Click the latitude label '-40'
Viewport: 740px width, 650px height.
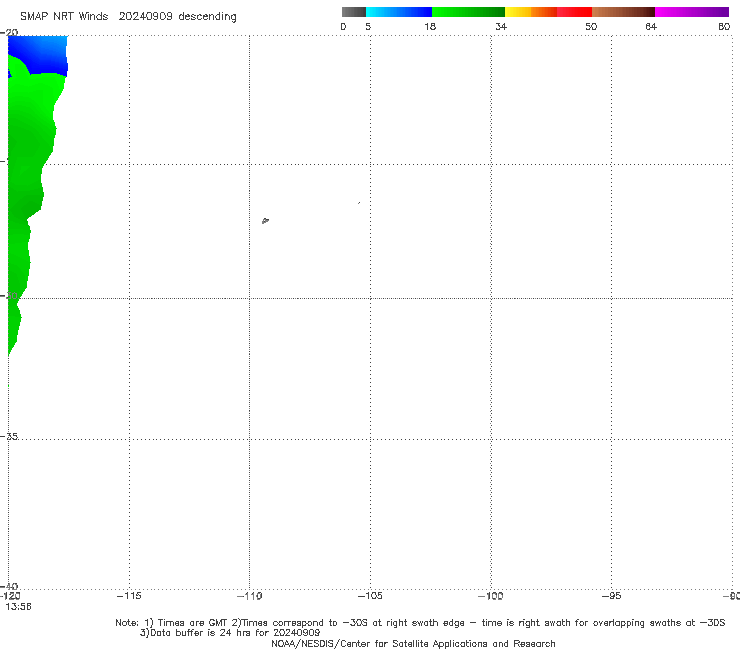(x=9, y=586)
